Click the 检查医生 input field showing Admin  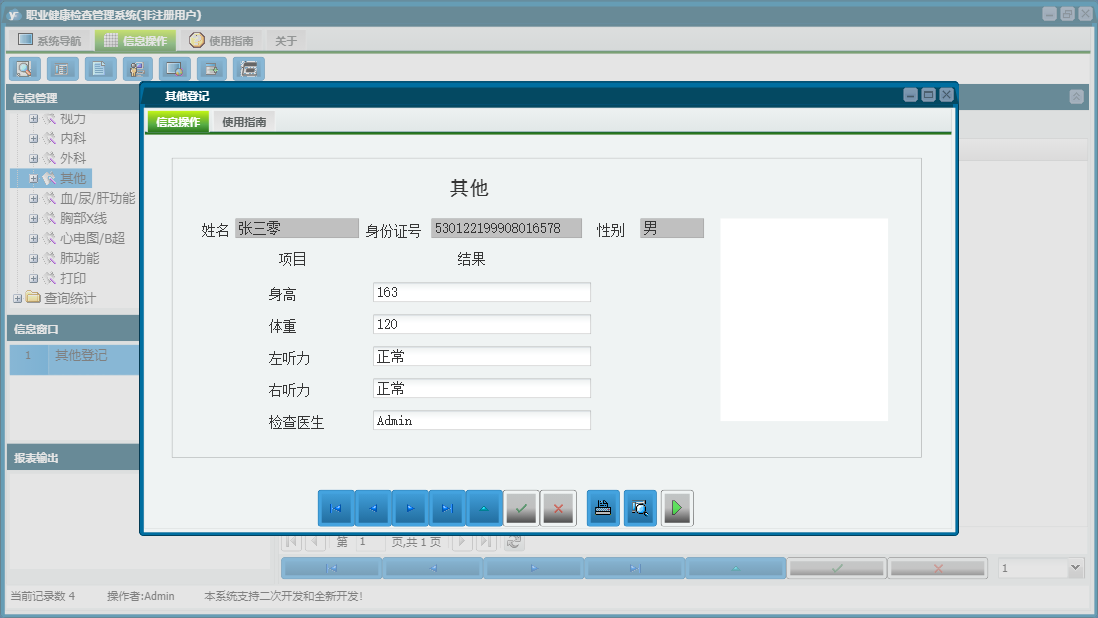pos(481,420)
